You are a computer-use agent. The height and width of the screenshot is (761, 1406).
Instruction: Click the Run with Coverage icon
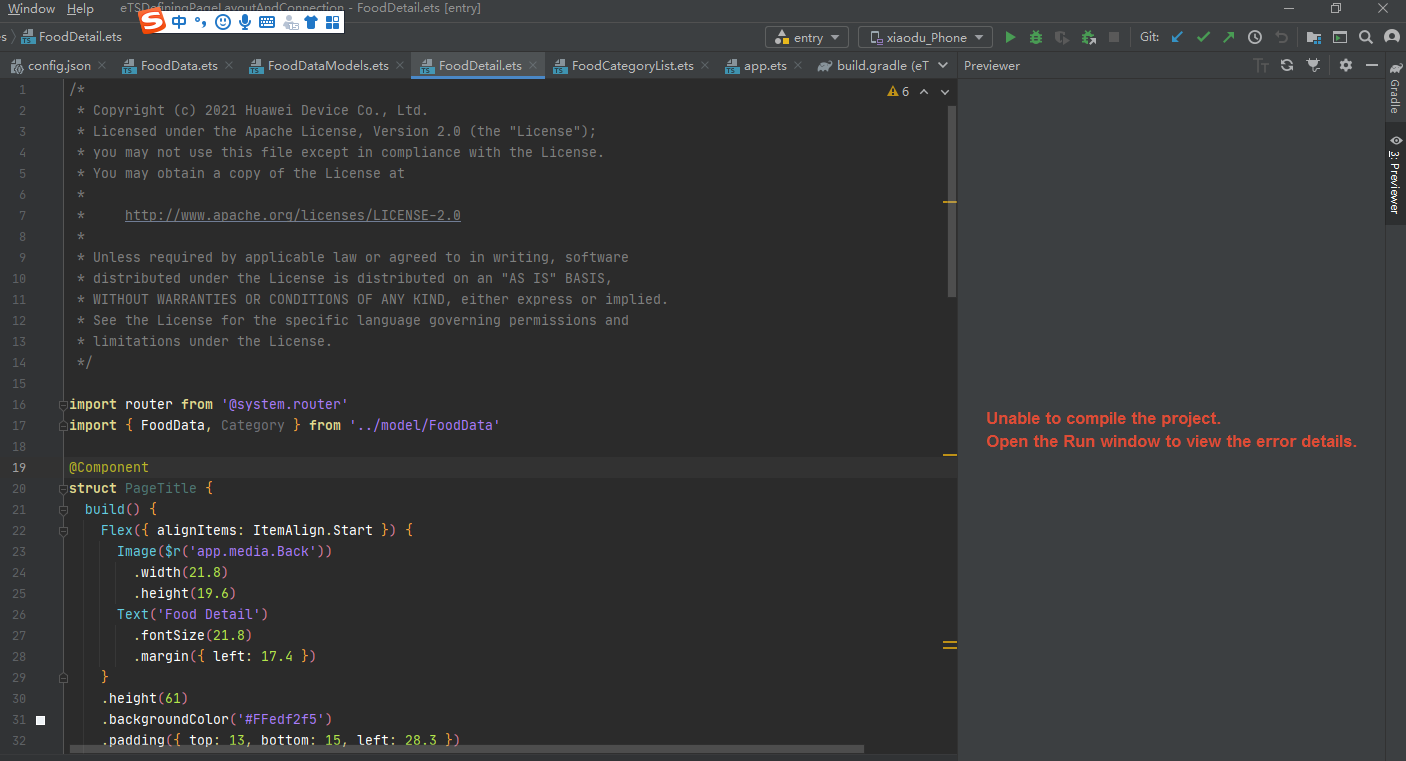pyautogui.click(x=1062, y=37)
